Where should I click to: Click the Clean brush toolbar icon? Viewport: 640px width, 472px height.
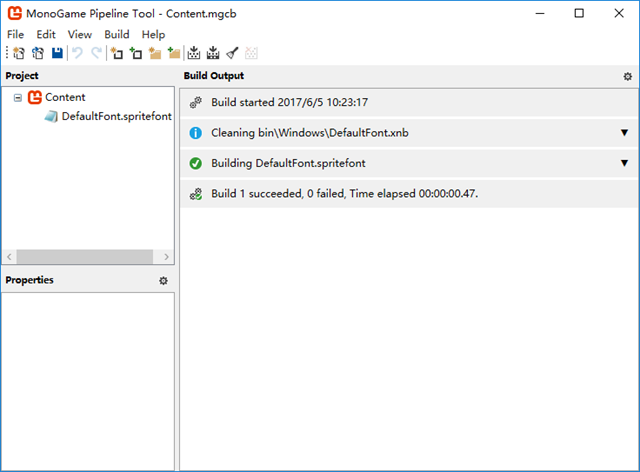tap(231, 53)
